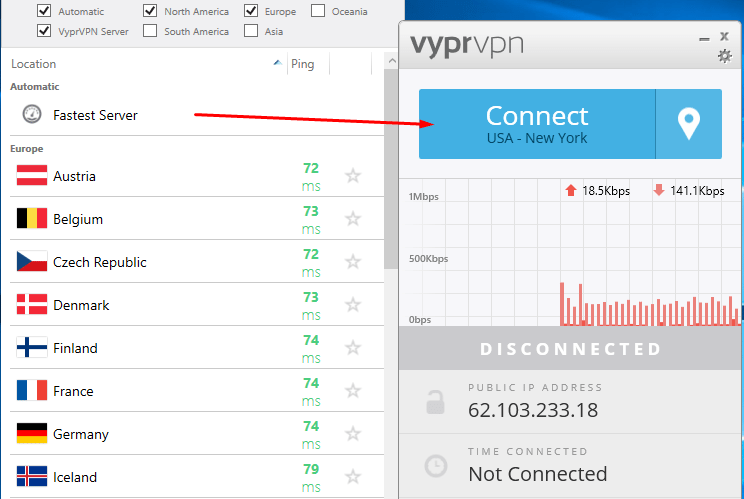Select the Czech Republic server row
This screenshot has height=499, width=744.
196,262
